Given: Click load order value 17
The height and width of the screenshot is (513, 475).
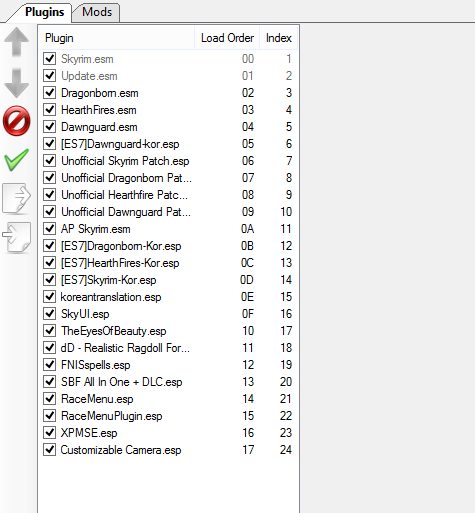Looking at the screenshot, I should tap(248, 450).
